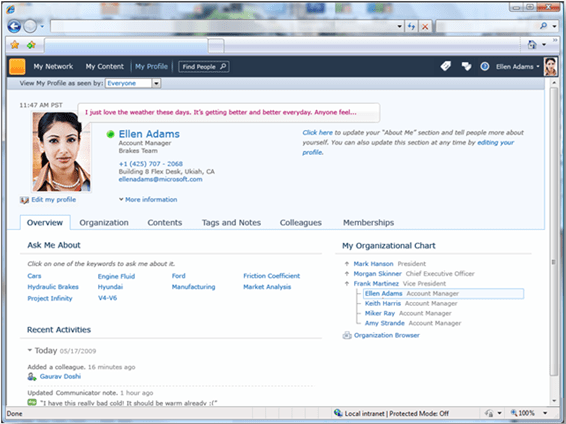
Task: Click the Edit my profile link
Action: pyautogui.click(x=53, y=200)
